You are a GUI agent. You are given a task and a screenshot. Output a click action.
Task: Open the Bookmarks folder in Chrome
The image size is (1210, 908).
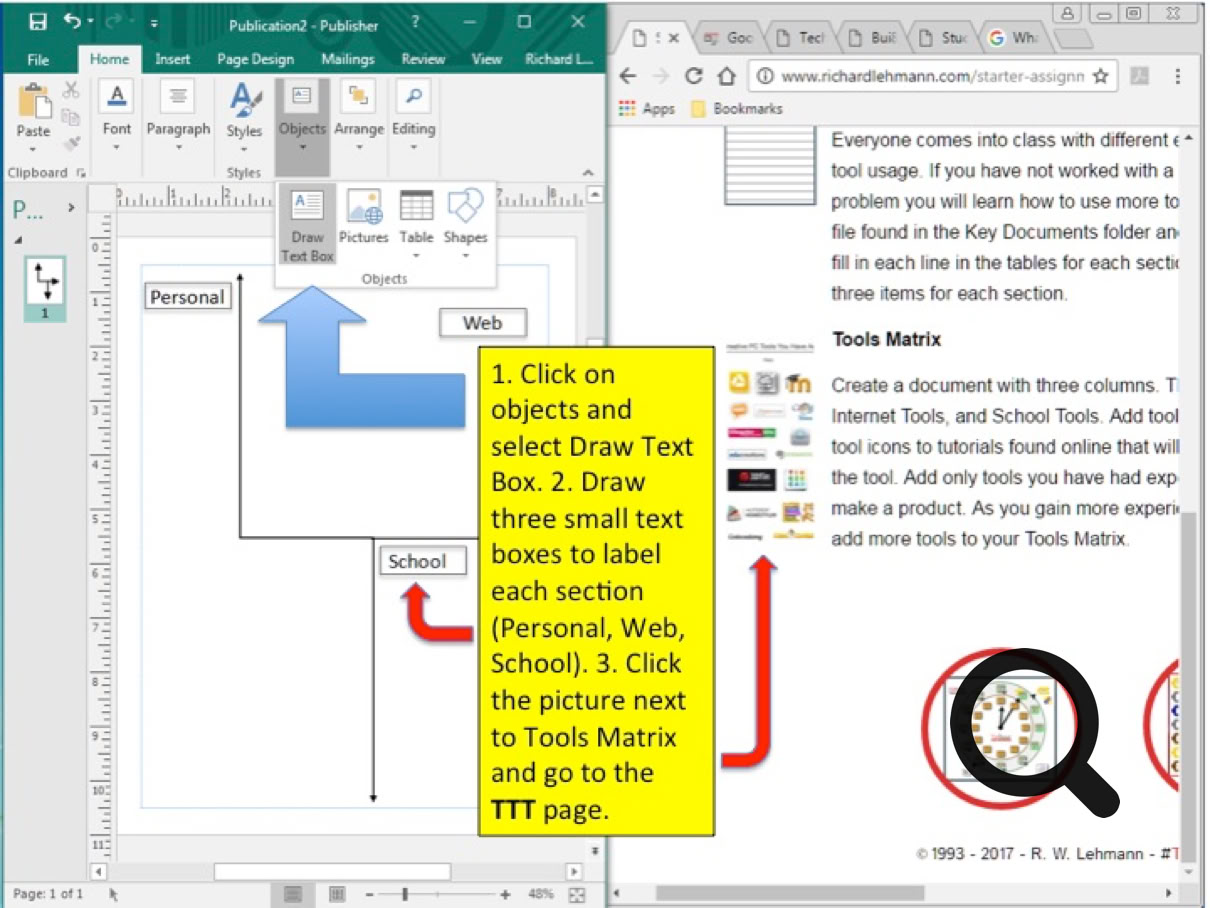(x=737, y=108)
